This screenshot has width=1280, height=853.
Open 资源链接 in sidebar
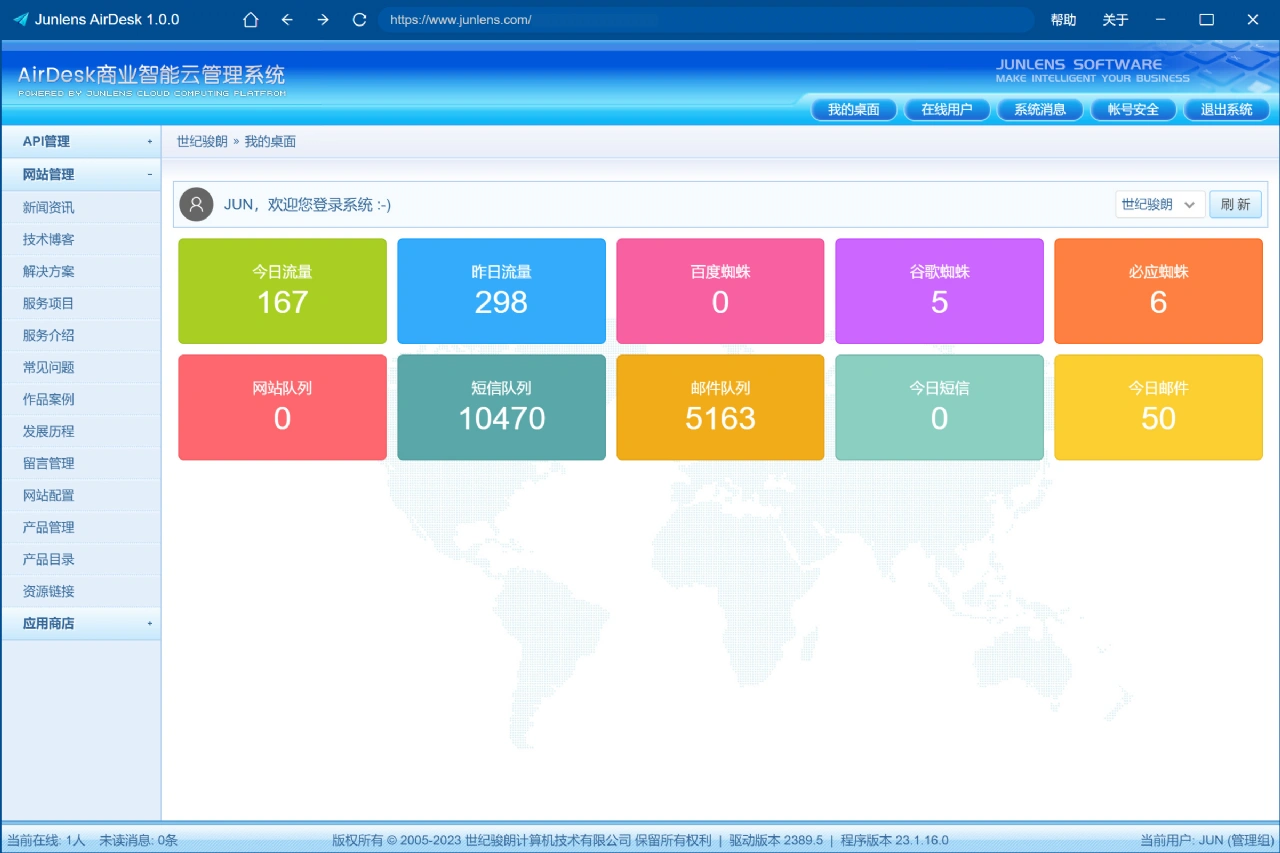pos(81,591)
